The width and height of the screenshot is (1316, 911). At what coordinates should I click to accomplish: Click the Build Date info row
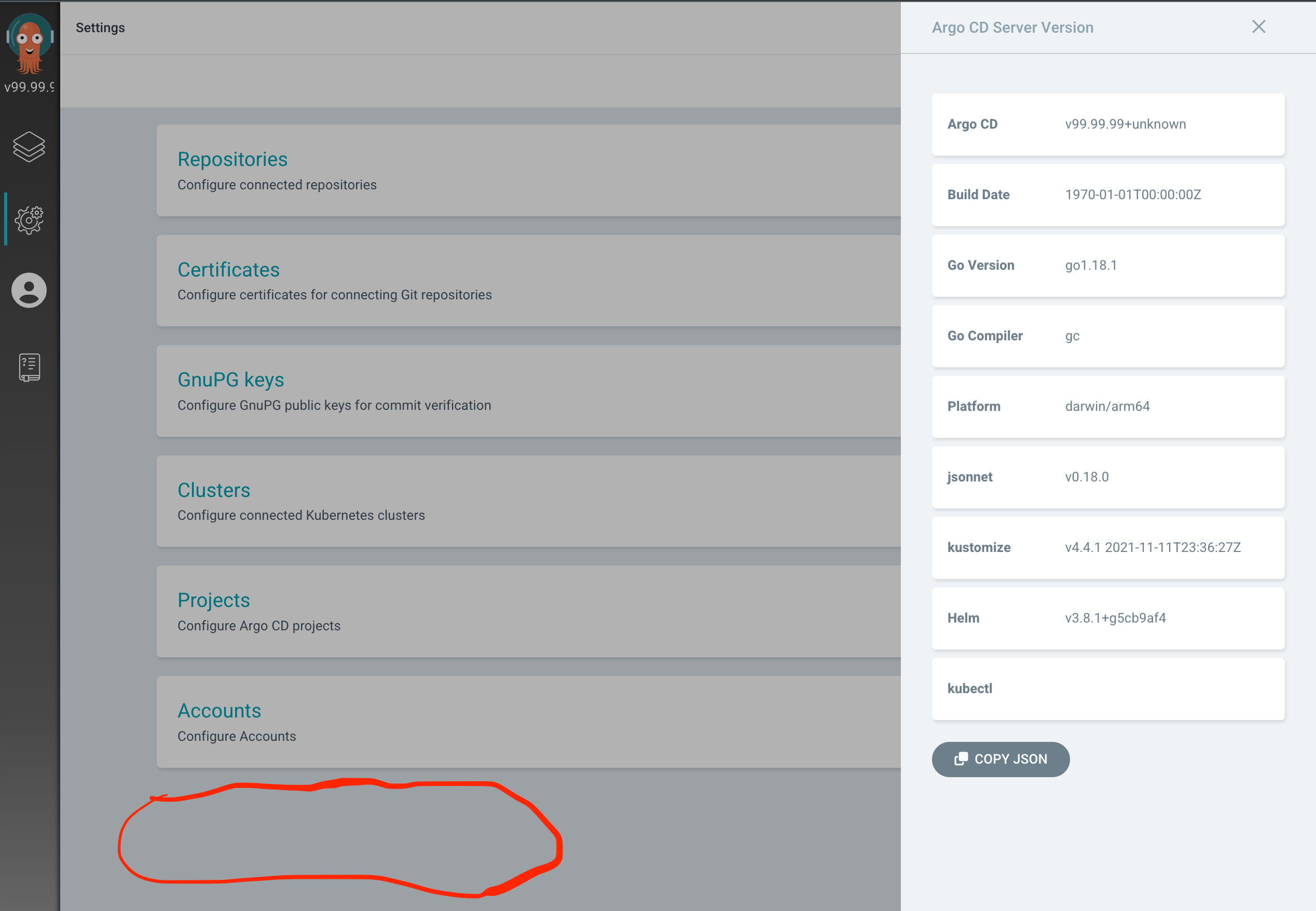(x=1107, y=195)
